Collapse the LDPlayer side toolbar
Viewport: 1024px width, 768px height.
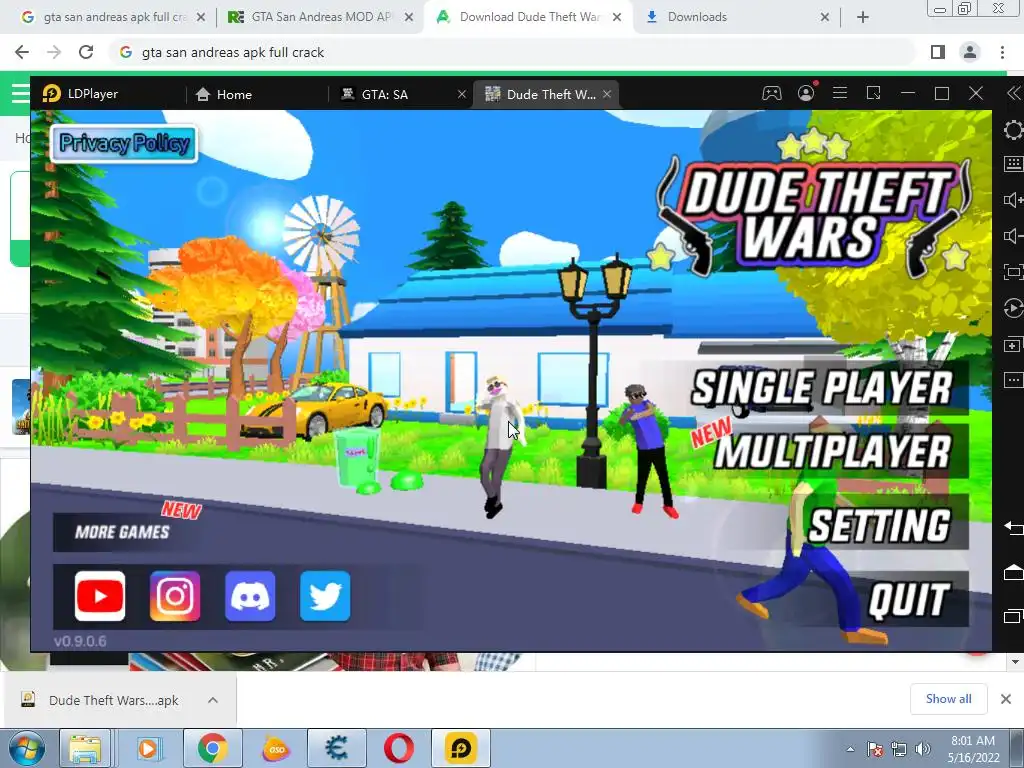[x=1013, y=93]
